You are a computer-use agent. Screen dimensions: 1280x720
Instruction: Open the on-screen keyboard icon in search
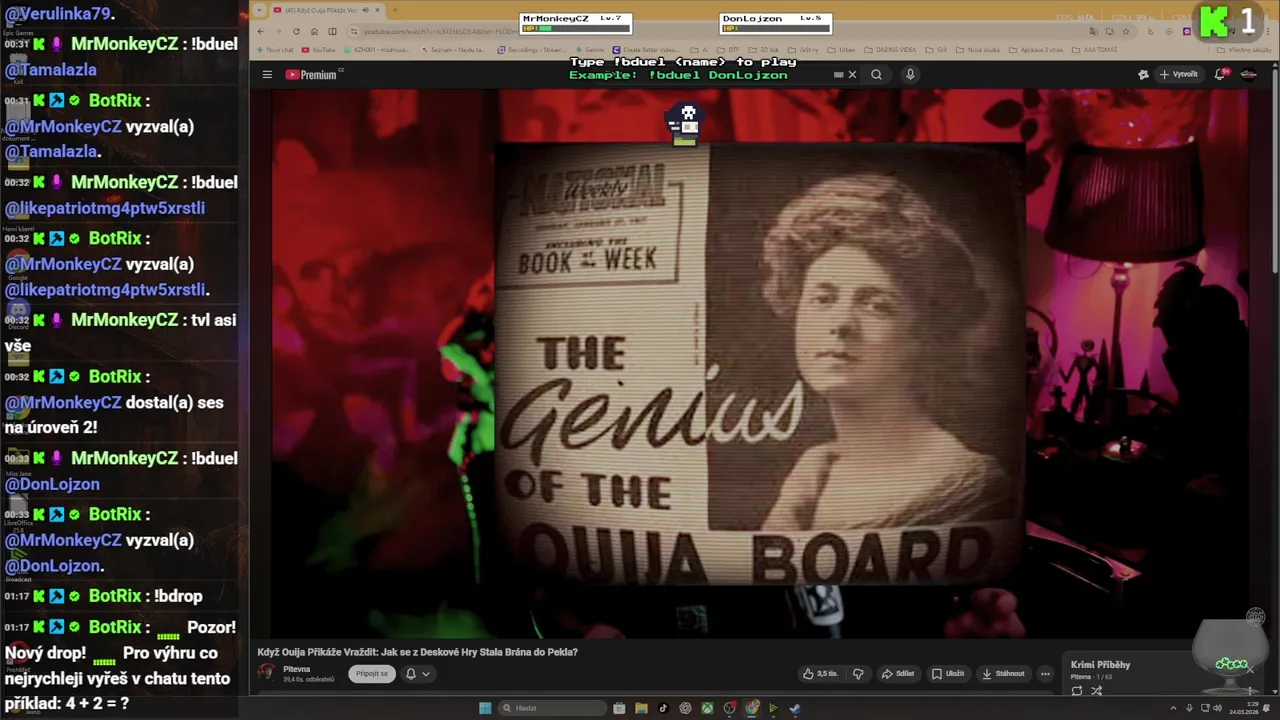(839, 74)
